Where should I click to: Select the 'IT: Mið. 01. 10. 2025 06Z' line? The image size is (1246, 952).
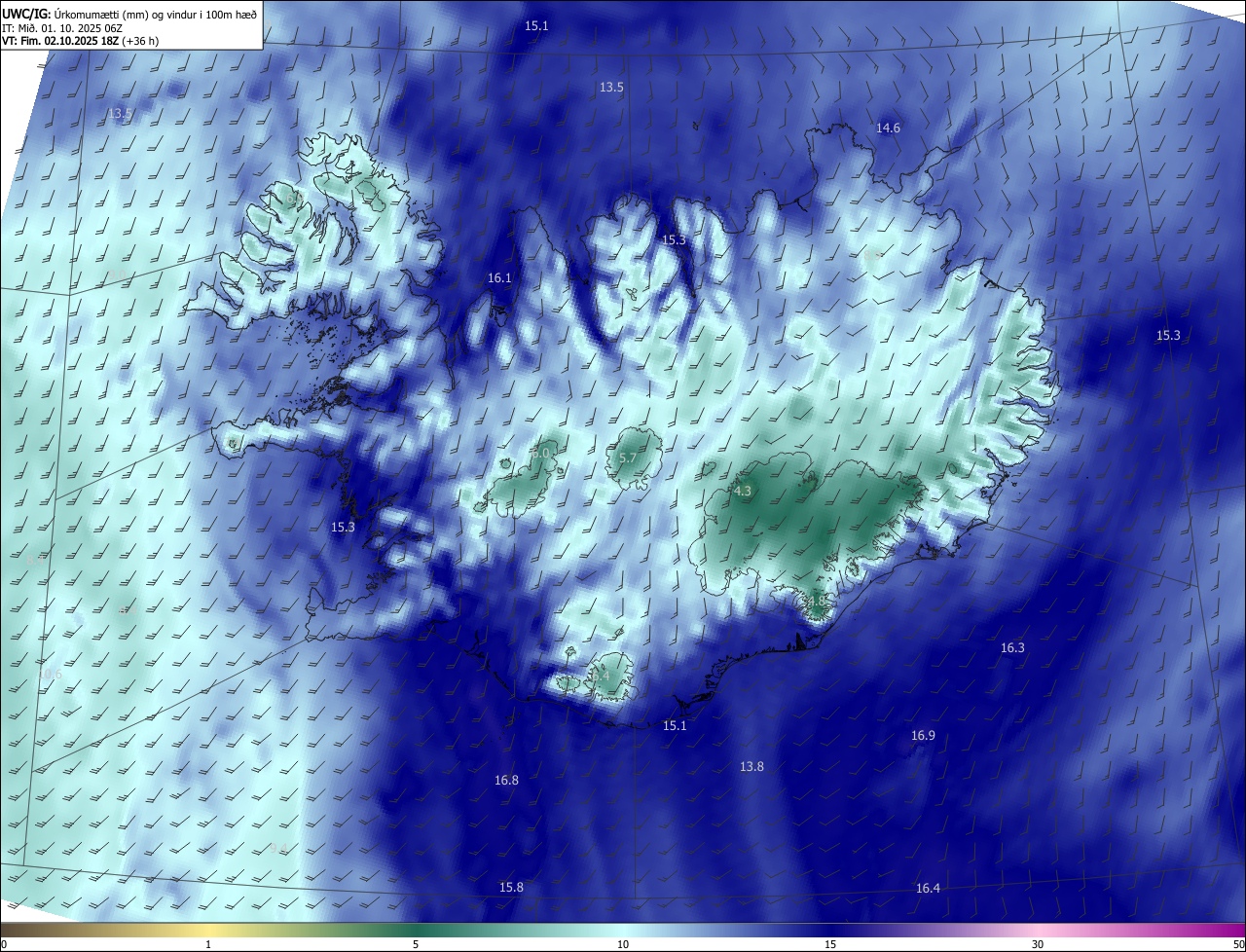pyautogui.click(x=62, y=27)
